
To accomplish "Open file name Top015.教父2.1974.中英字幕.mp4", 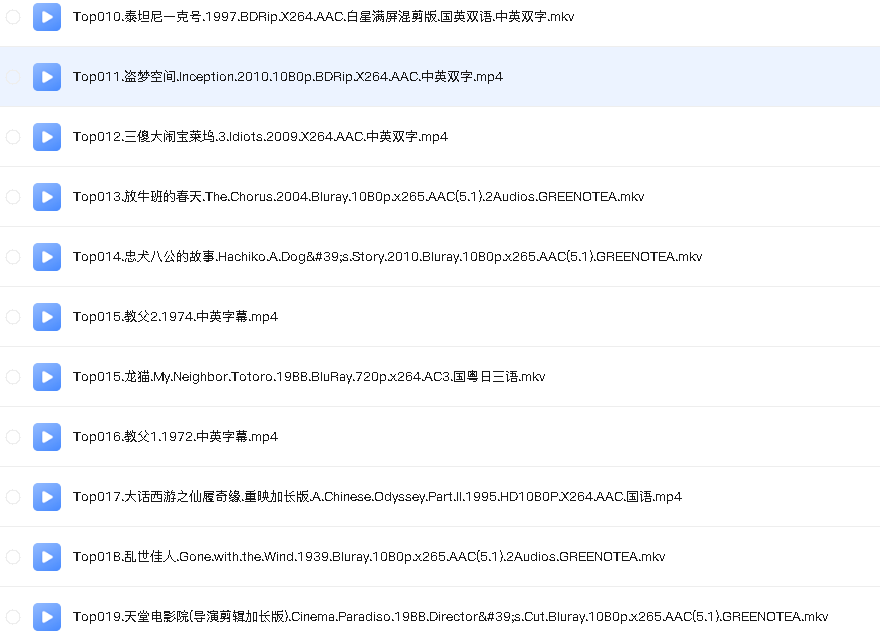I will [x=175, y=317].
